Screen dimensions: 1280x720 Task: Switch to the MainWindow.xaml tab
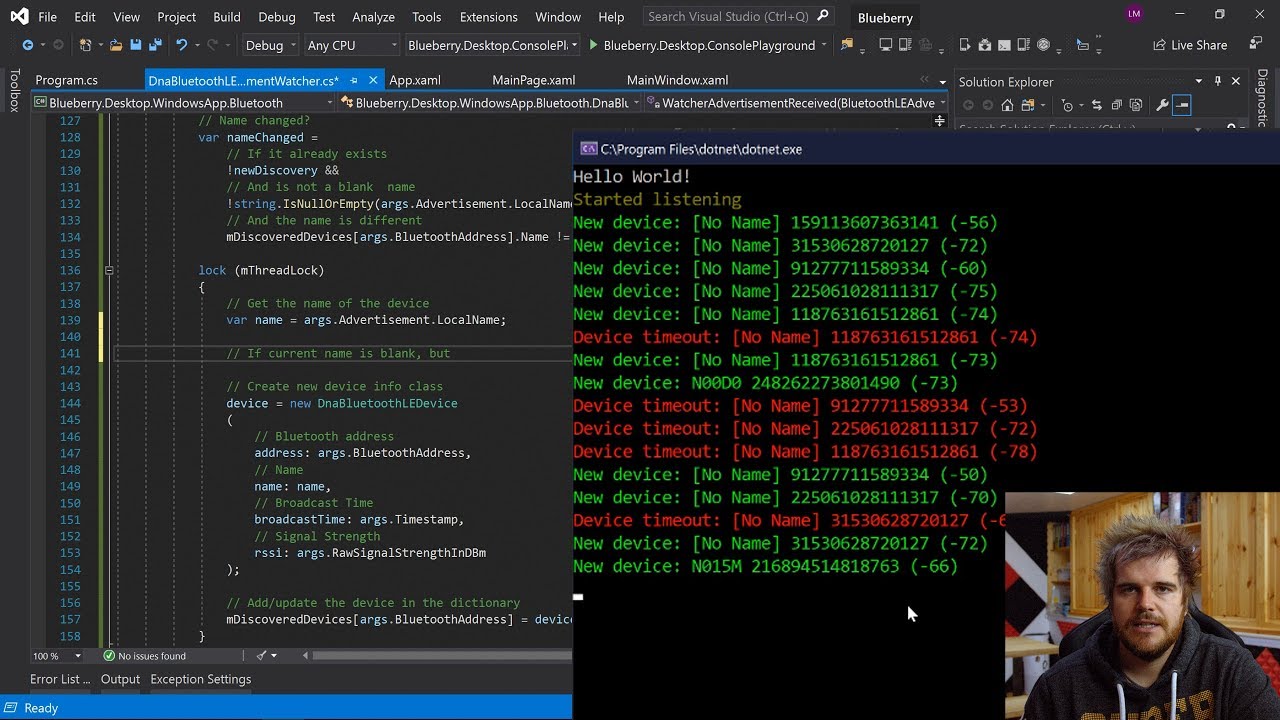tap(677, 80)
